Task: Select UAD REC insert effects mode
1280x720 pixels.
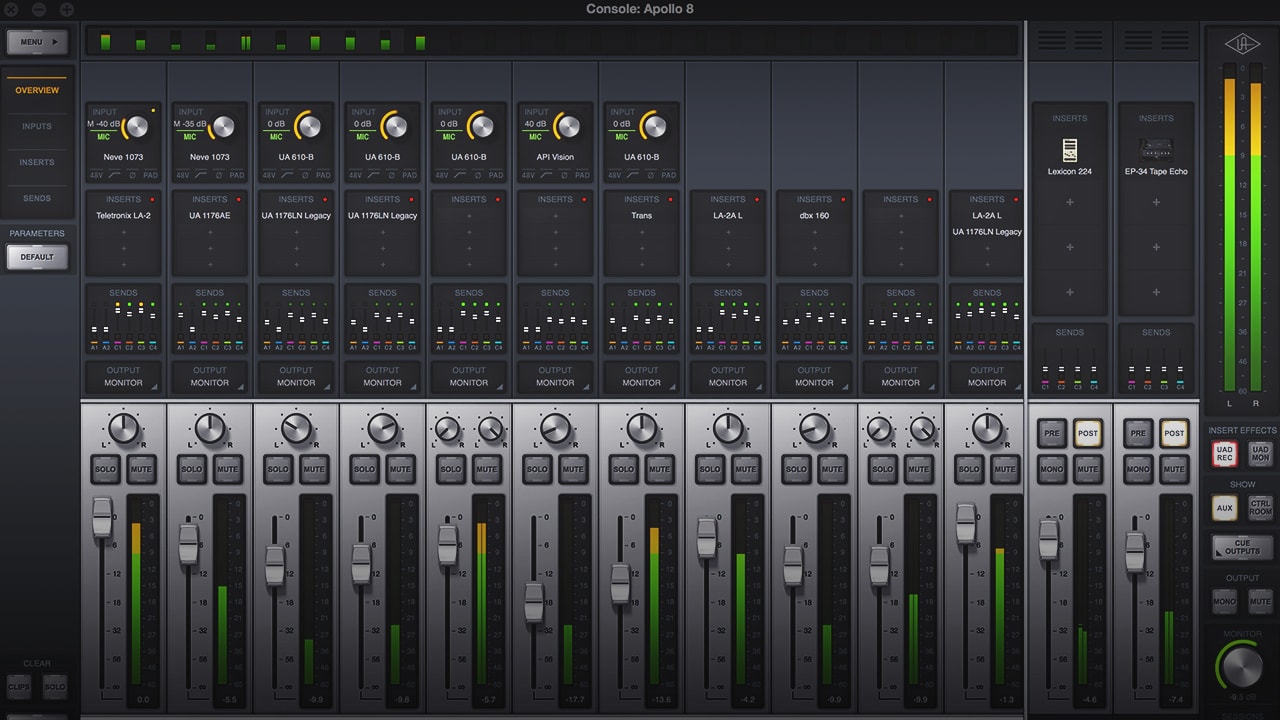Action: coord(1224,454)
